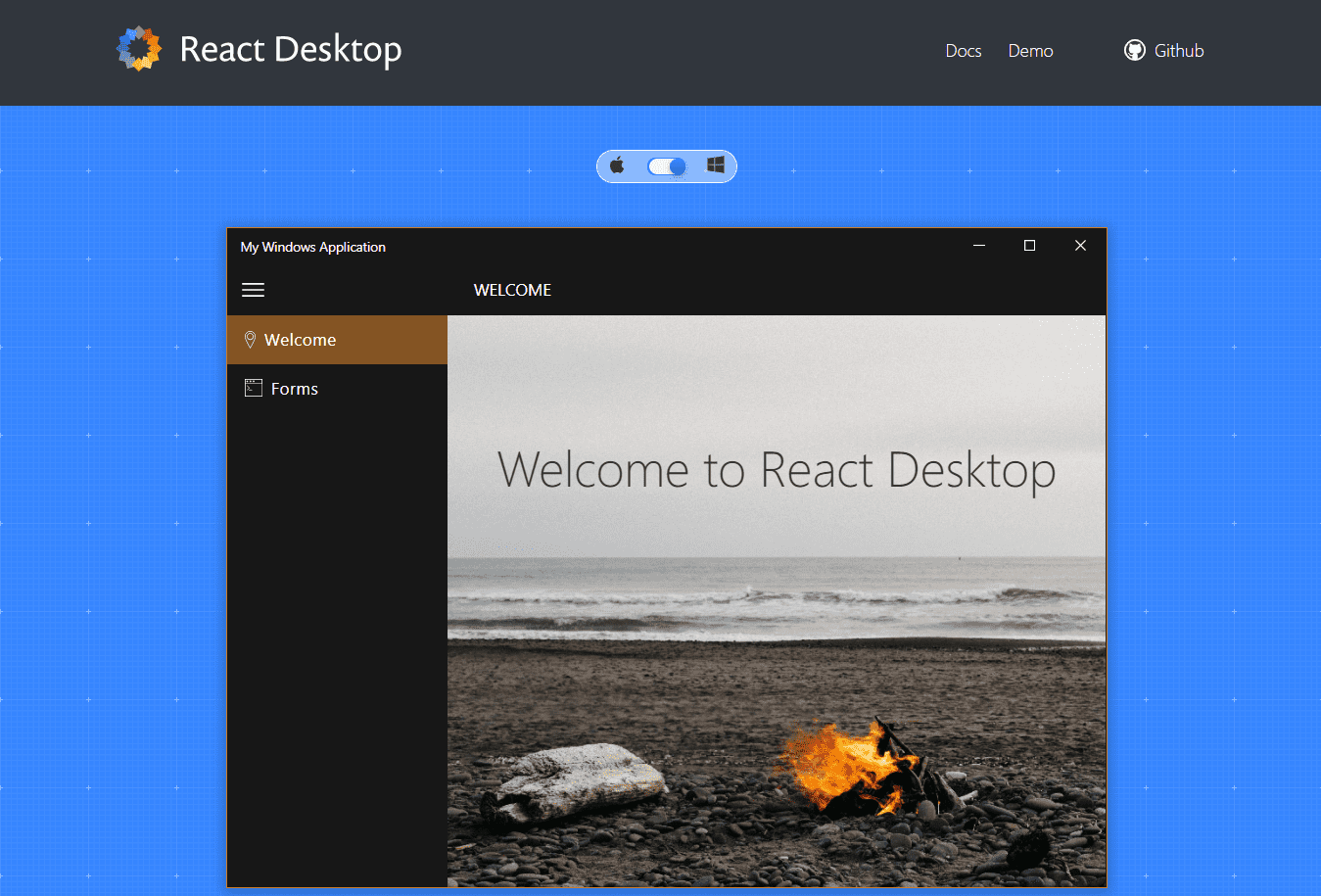Expand the hamburger navigation menu

[x=254, y=290]
